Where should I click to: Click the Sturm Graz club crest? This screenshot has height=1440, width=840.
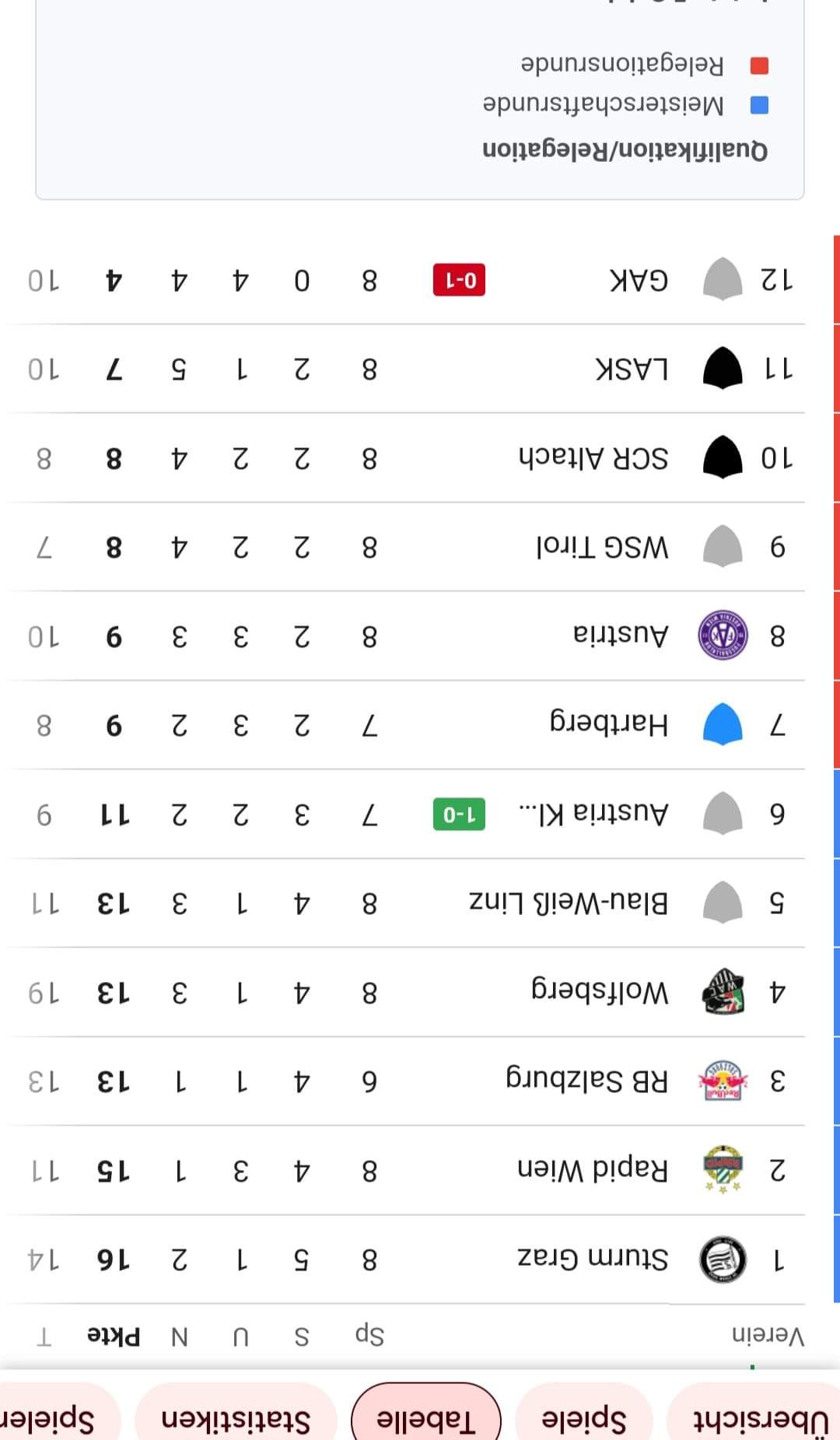(x=723, y=1260)
